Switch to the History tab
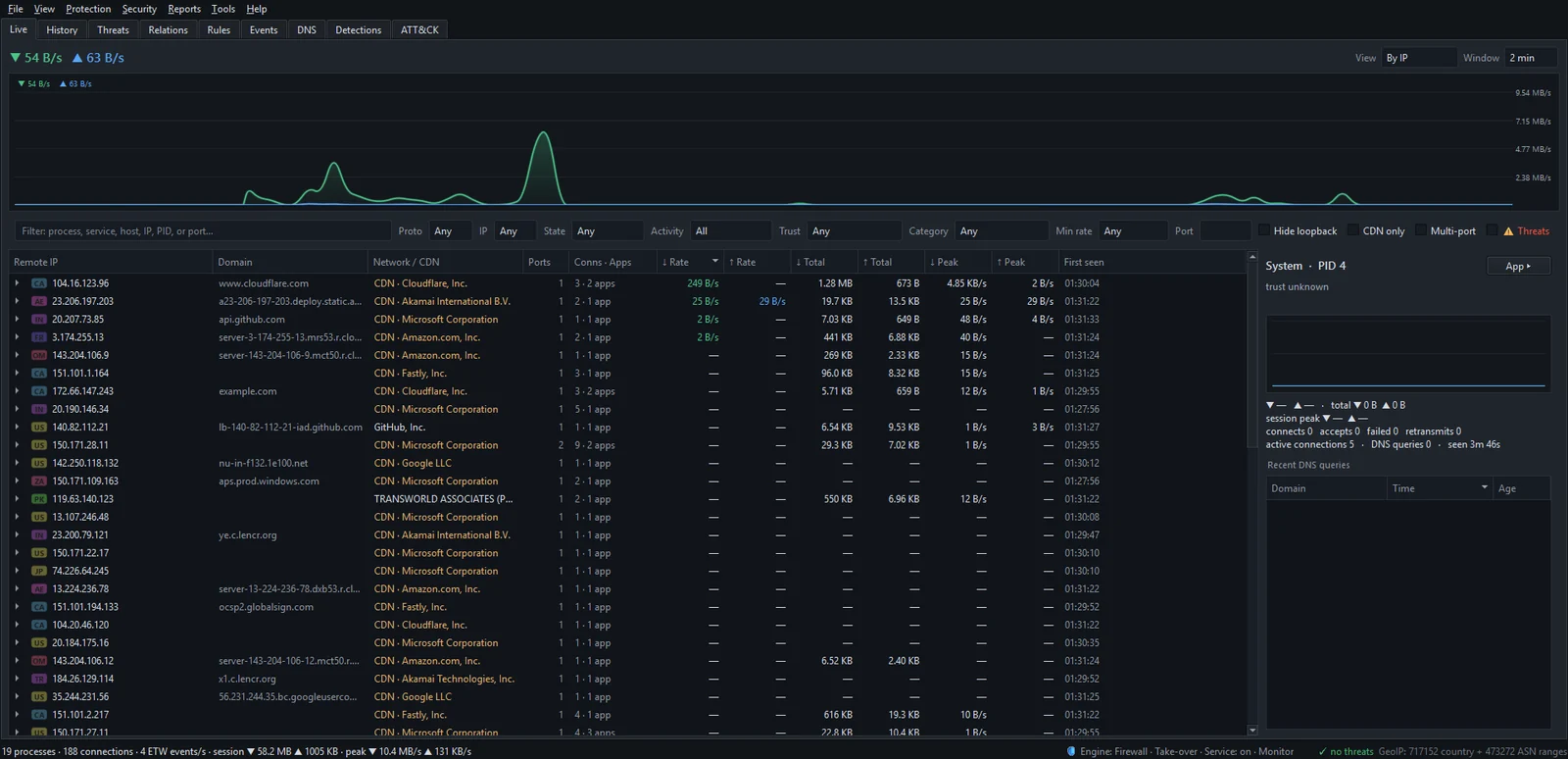This screenshot has height=759, width=1568. click(x=62, y=30)
